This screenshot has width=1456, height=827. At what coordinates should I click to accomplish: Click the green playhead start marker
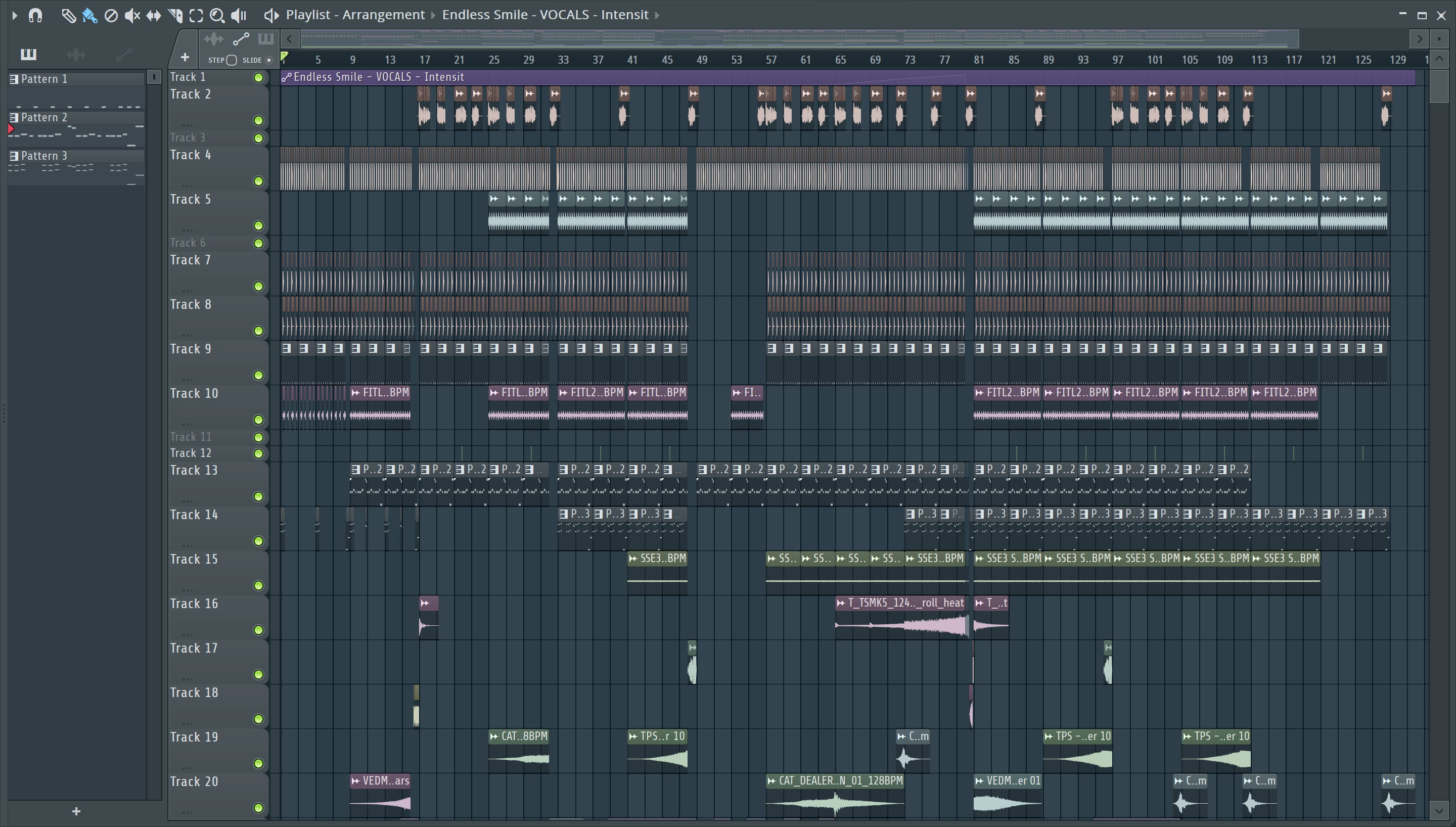(x=285, y=56)
